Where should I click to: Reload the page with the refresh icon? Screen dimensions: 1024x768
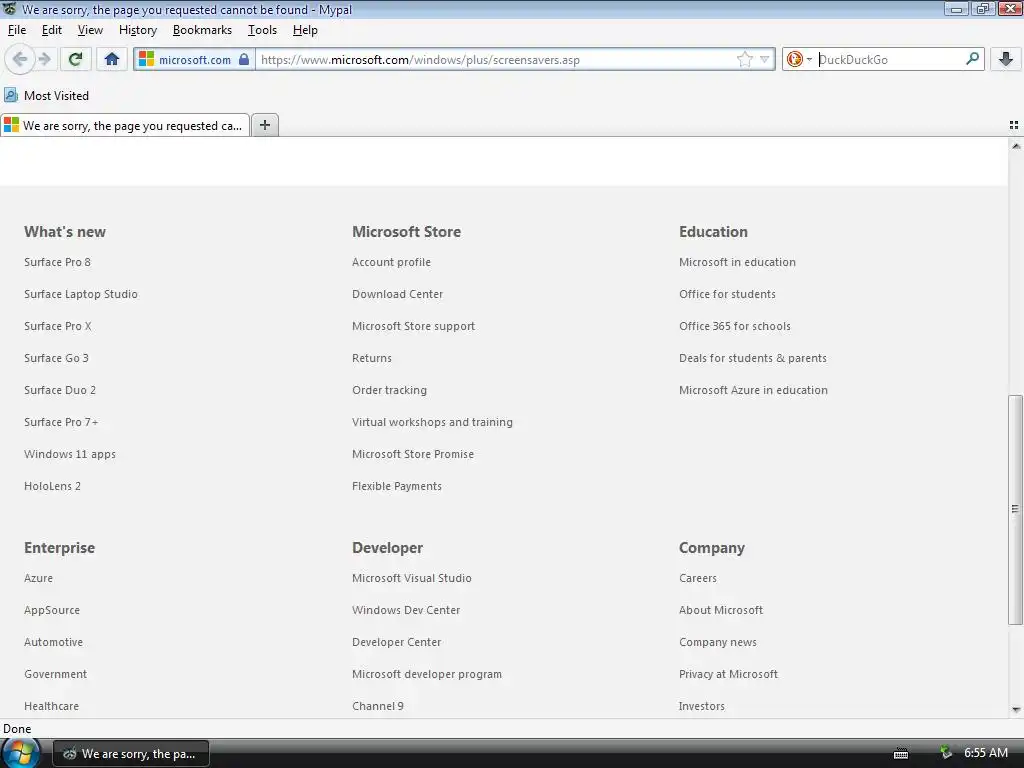(75, 59)
